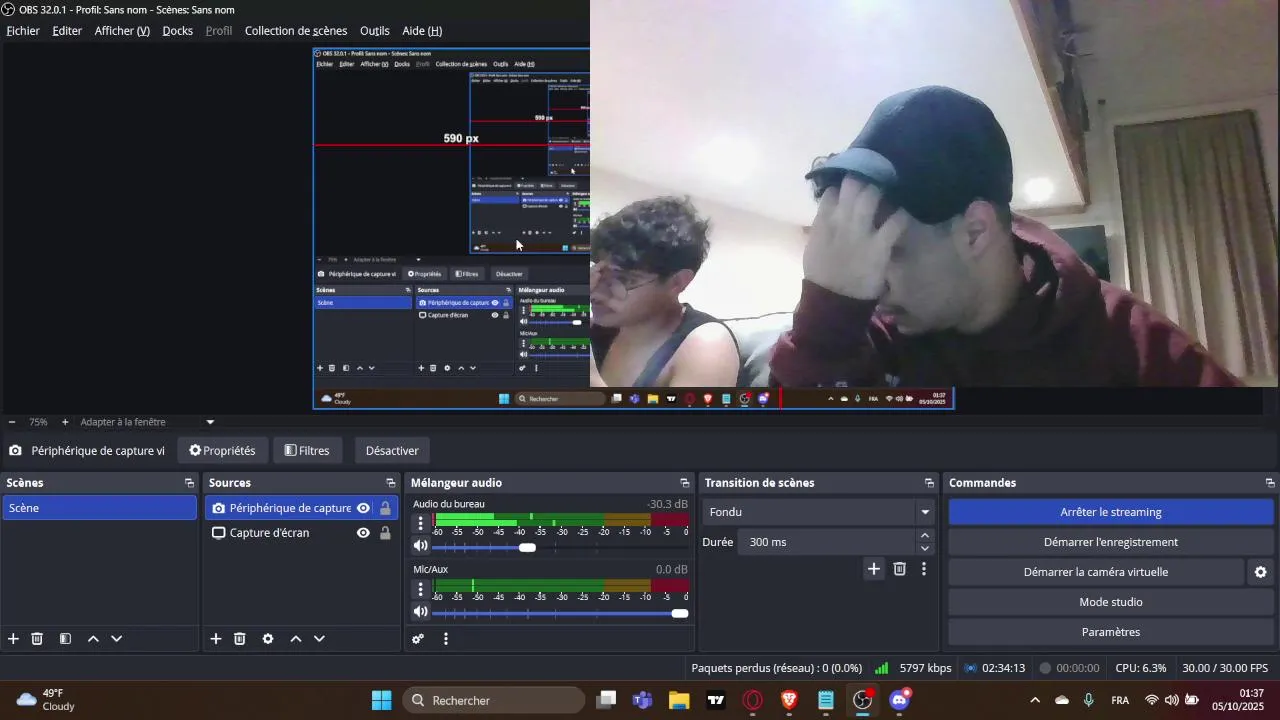Open transition properties three-dot menu

924,569
